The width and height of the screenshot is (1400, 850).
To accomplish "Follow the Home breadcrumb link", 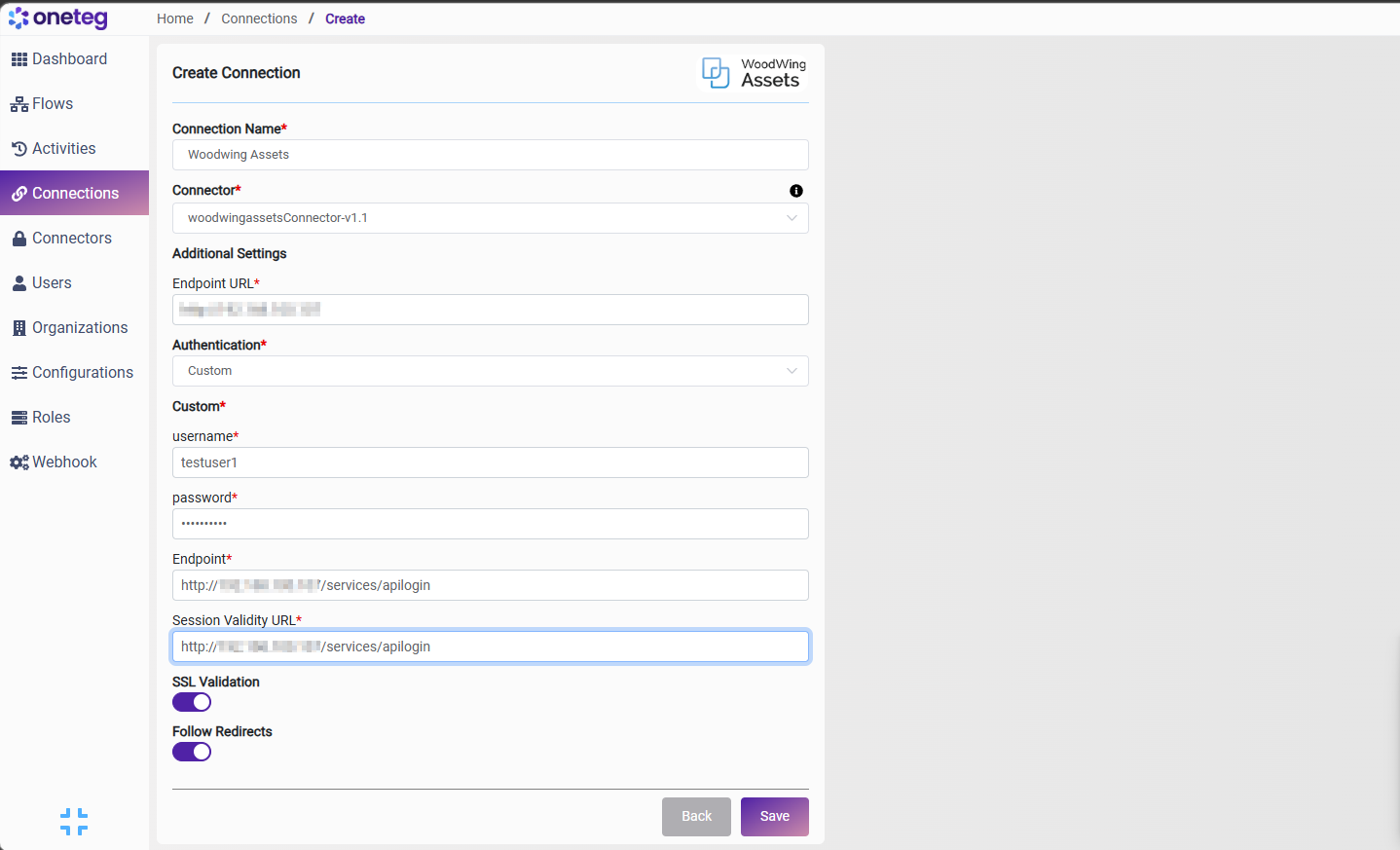I will (x=175, y=18).
